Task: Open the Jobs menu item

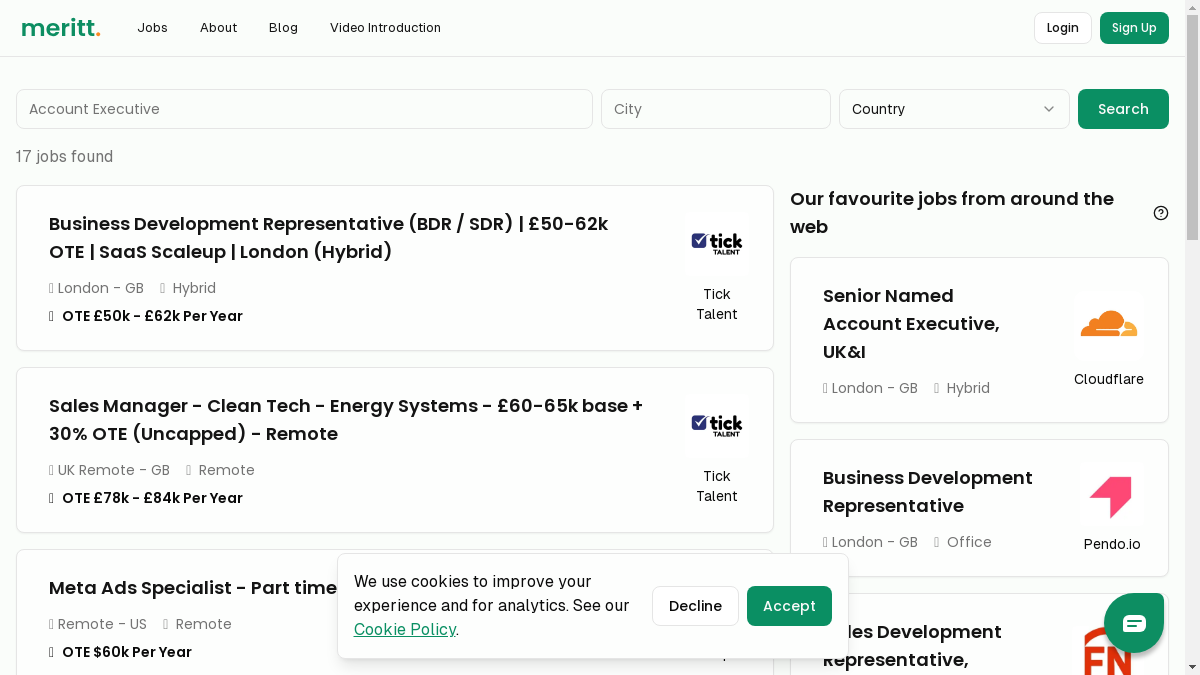Action: (x=152, y=28)
